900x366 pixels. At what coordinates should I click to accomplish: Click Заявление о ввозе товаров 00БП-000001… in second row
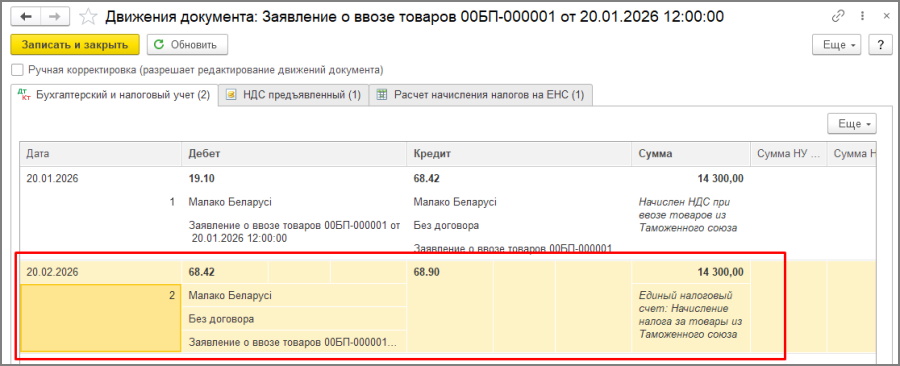pos(293,342)
